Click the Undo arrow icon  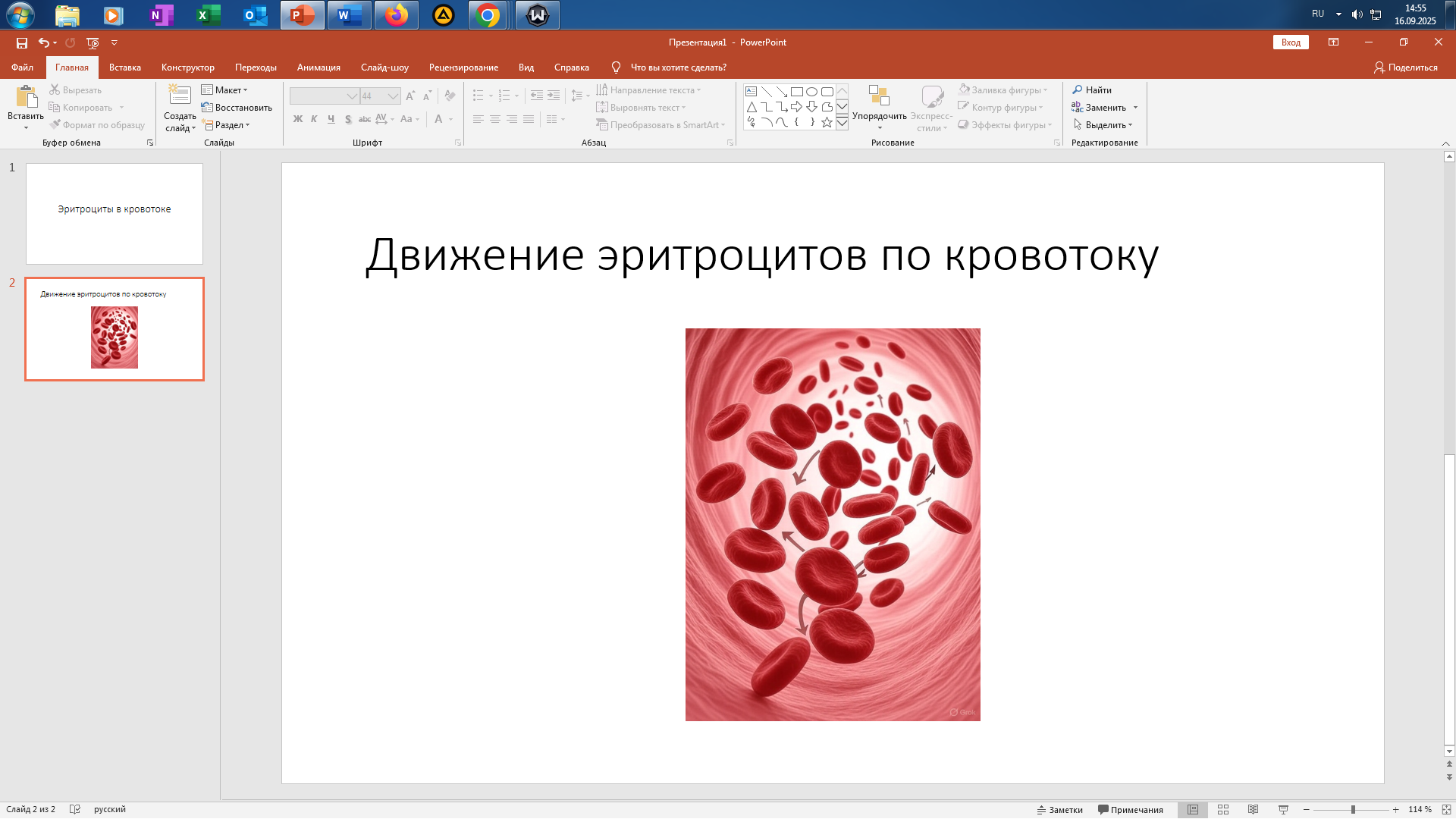pos(44,43)
